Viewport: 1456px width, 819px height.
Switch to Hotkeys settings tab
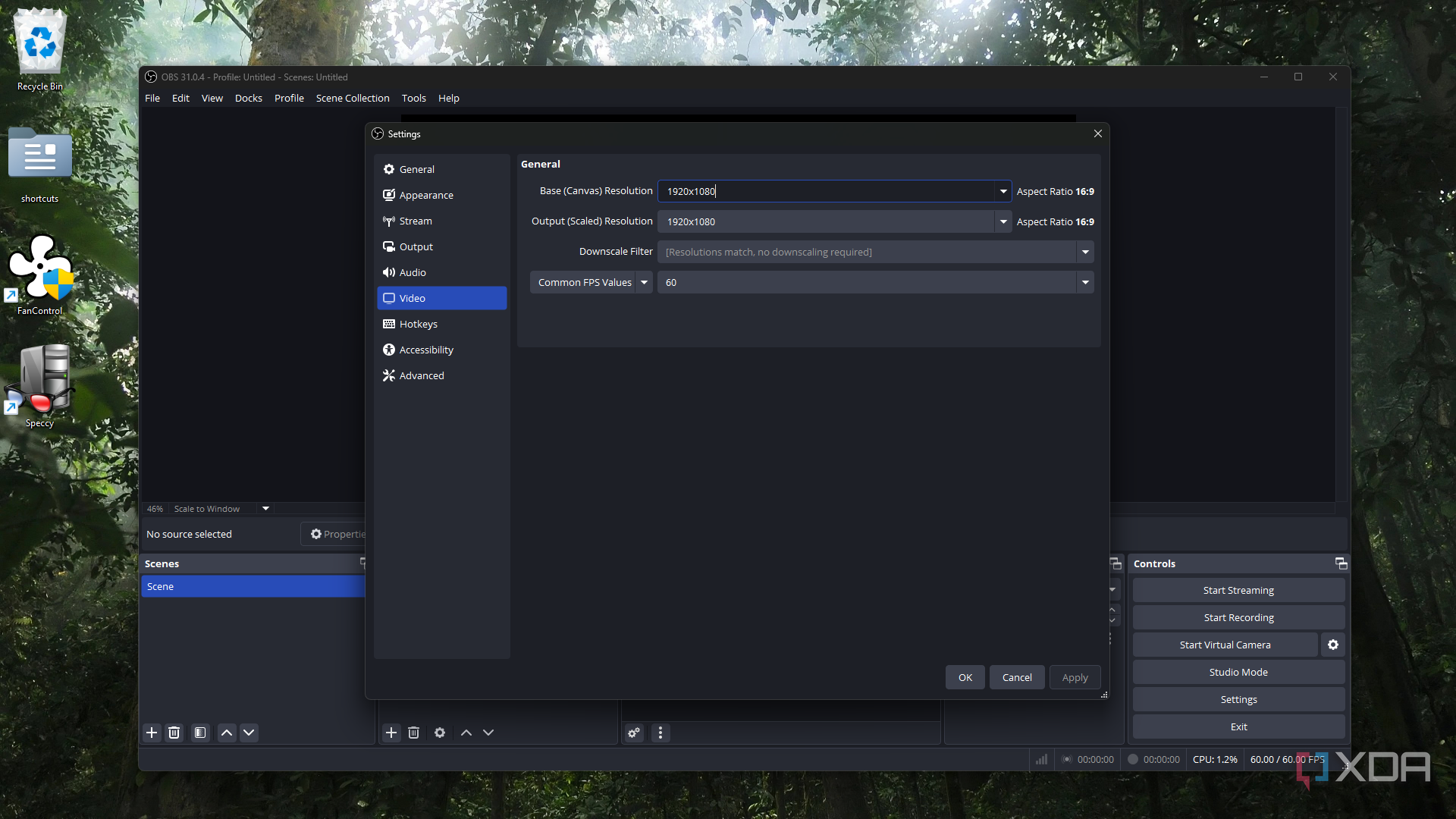[x=419, y=324]
